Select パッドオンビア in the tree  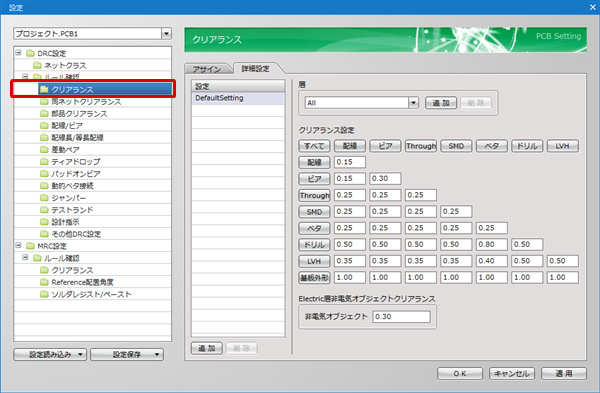(x=76, y=174)
